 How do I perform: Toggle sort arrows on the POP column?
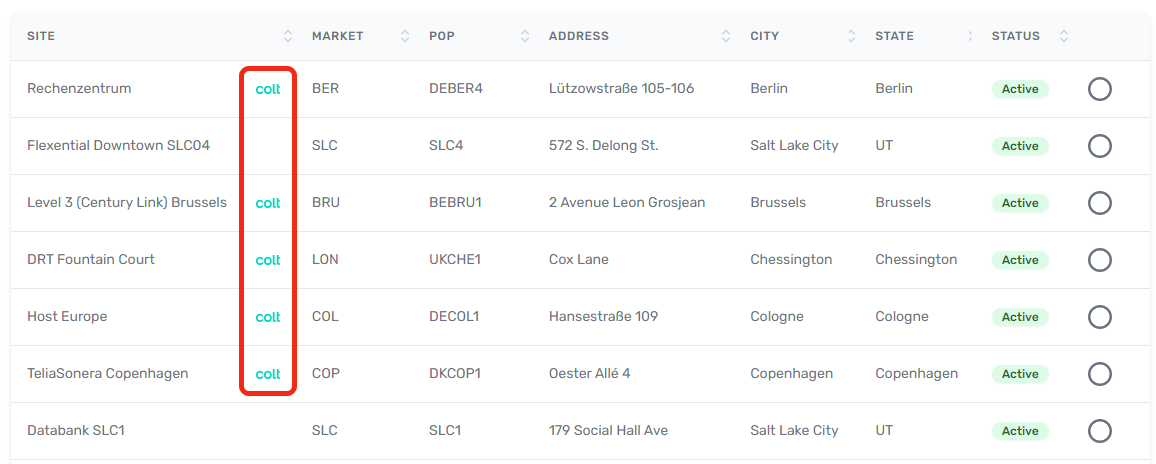pyautogui.click(x=525, y=36)
